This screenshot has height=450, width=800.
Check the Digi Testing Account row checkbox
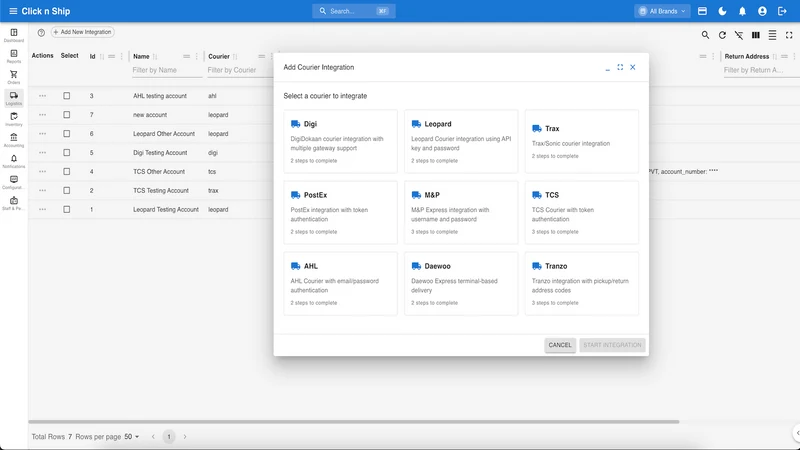coord(67,153)
